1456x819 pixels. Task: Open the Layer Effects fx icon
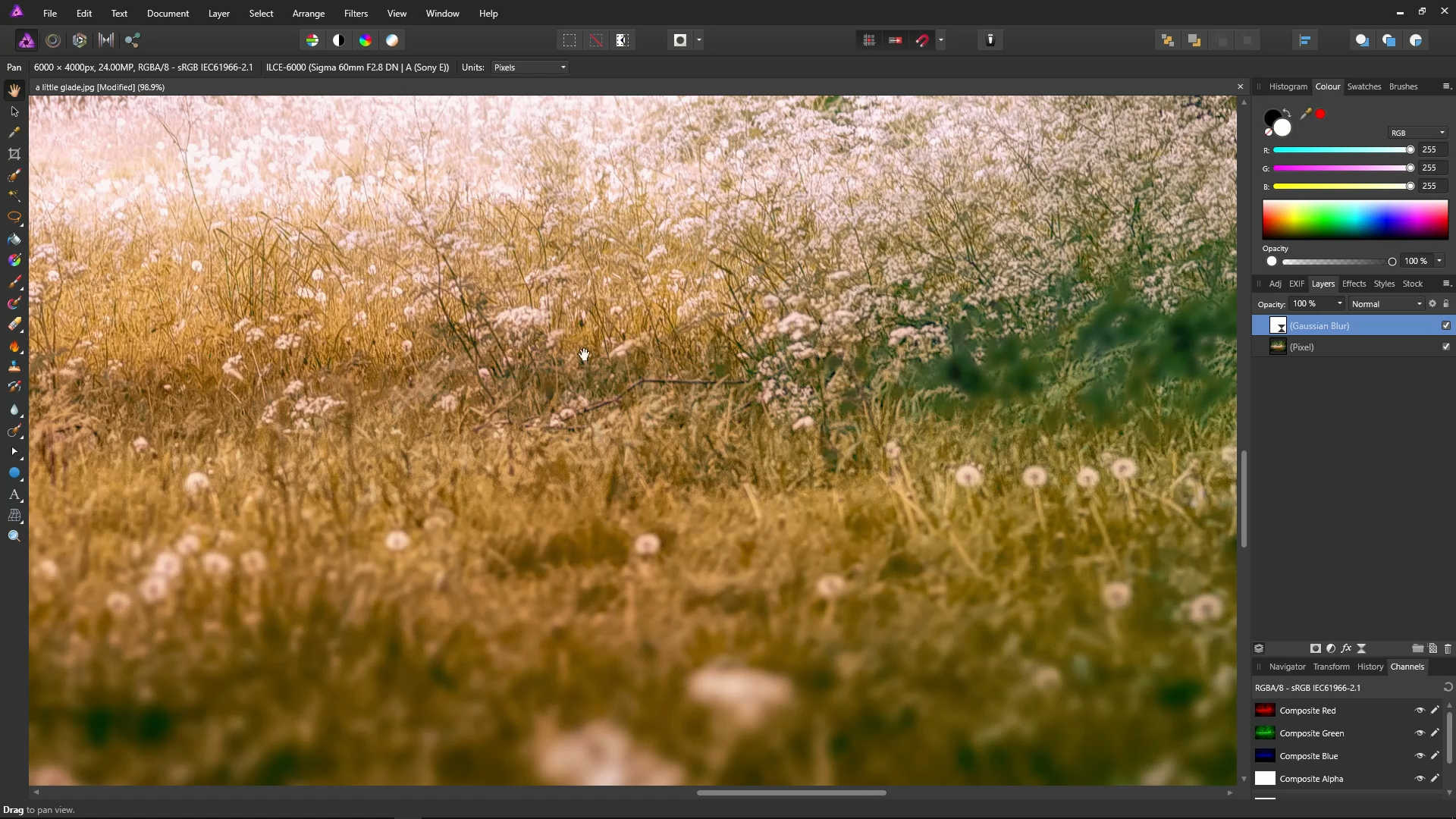(1346, 648)
